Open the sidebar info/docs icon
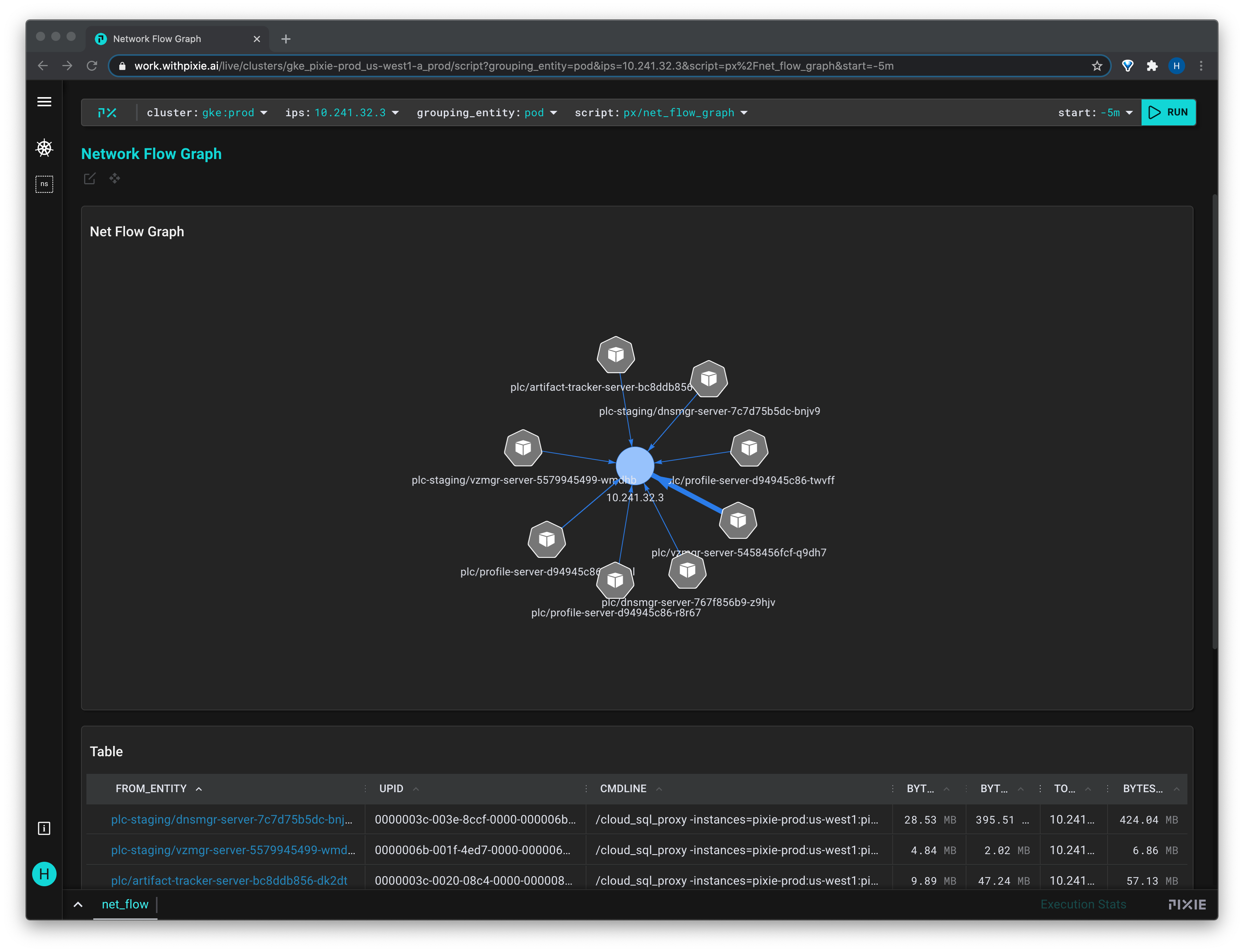 pyautogui.click(x=44, y=829)
